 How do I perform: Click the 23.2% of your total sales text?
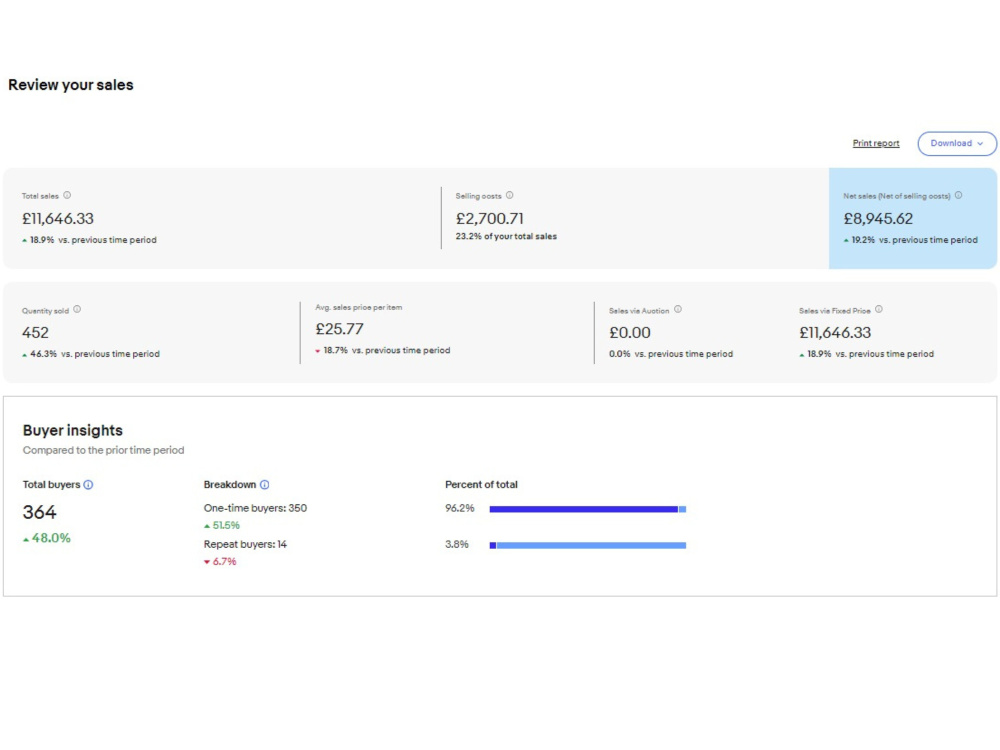506,237
